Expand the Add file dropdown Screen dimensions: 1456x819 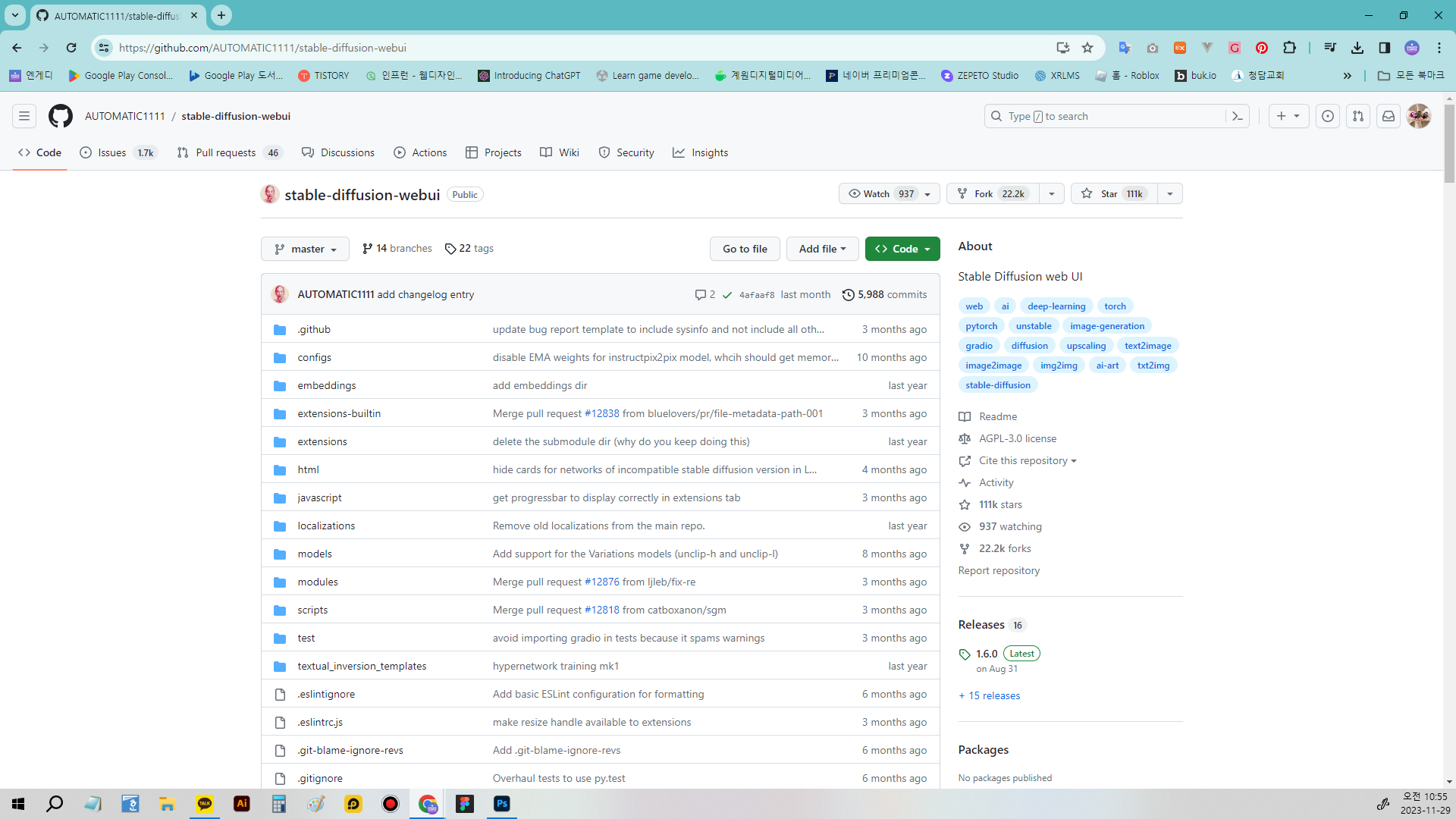[x=822, y=249]
